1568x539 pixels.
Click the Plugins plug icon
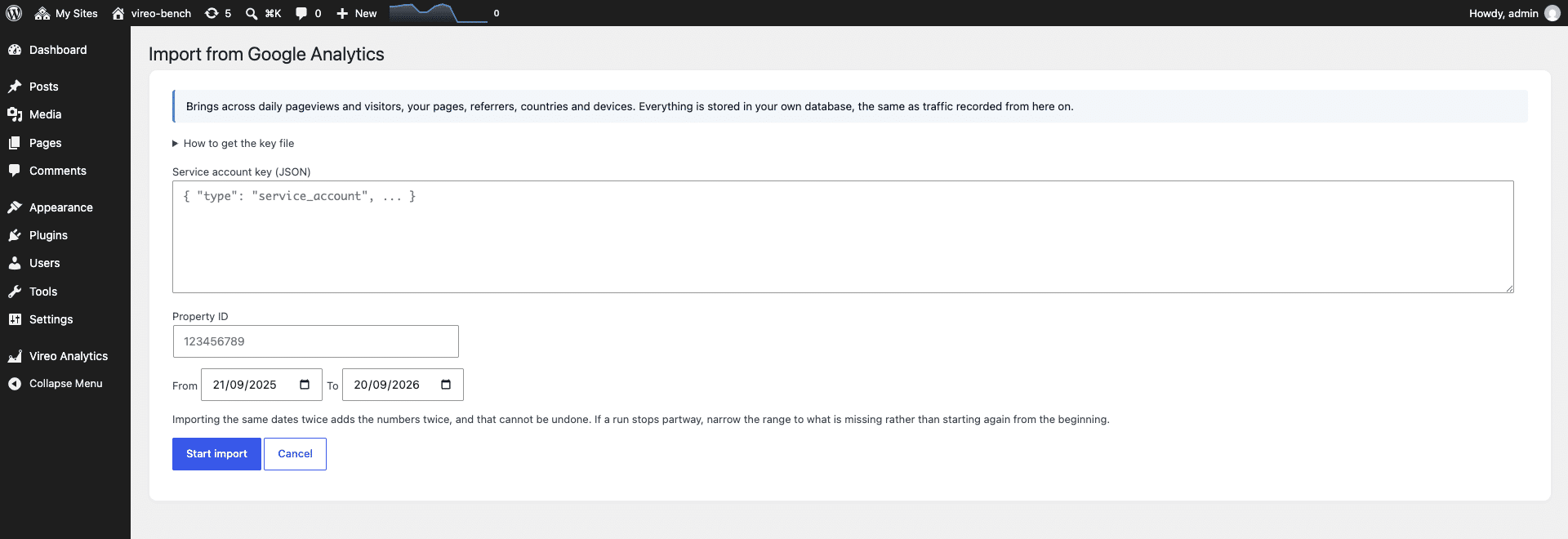coord(15,235)
